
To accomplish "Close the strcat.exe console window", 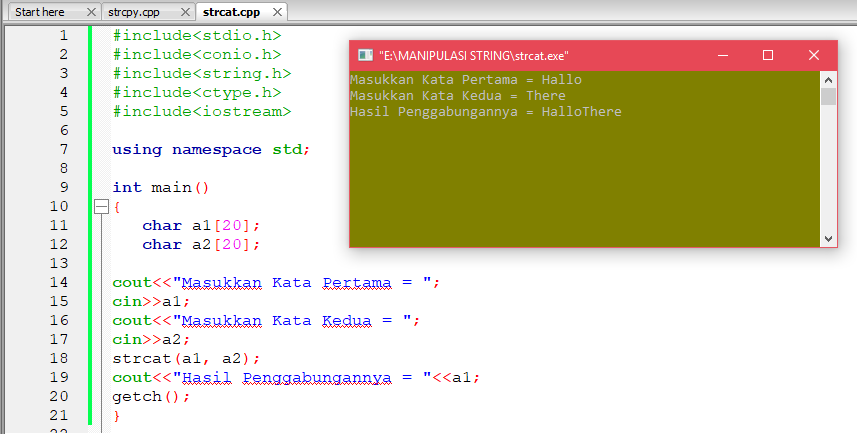I will 814,55.
